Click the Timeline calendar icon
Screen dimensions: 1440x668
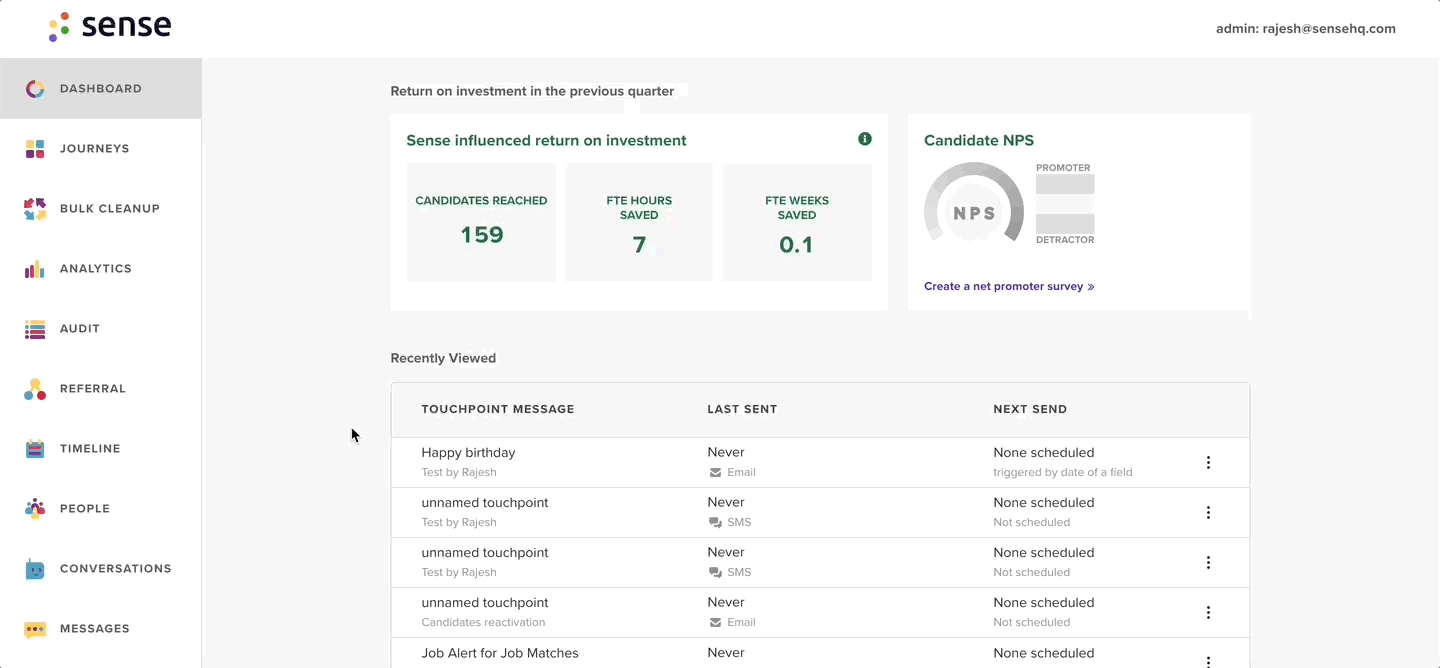(x=35, y=449)
